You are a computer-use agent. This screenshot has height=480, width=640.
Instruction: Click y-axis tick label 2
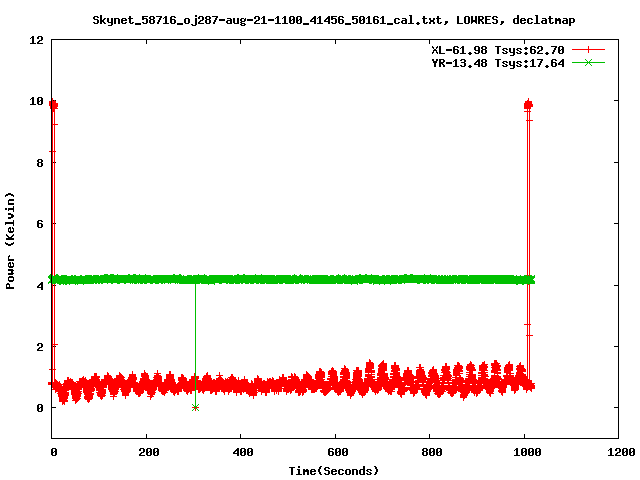point(40,347)
